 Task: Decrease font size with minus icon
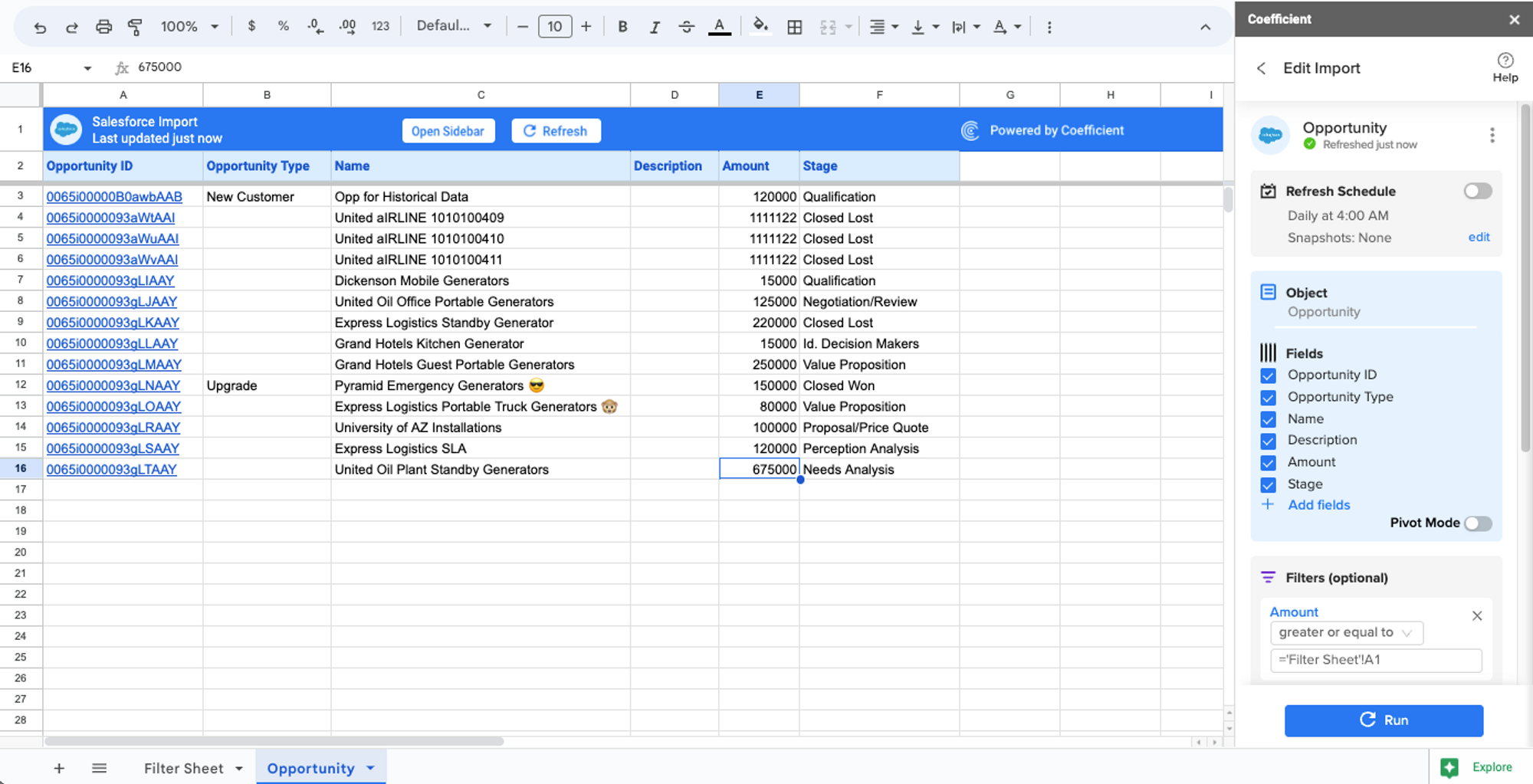(523, 27)
